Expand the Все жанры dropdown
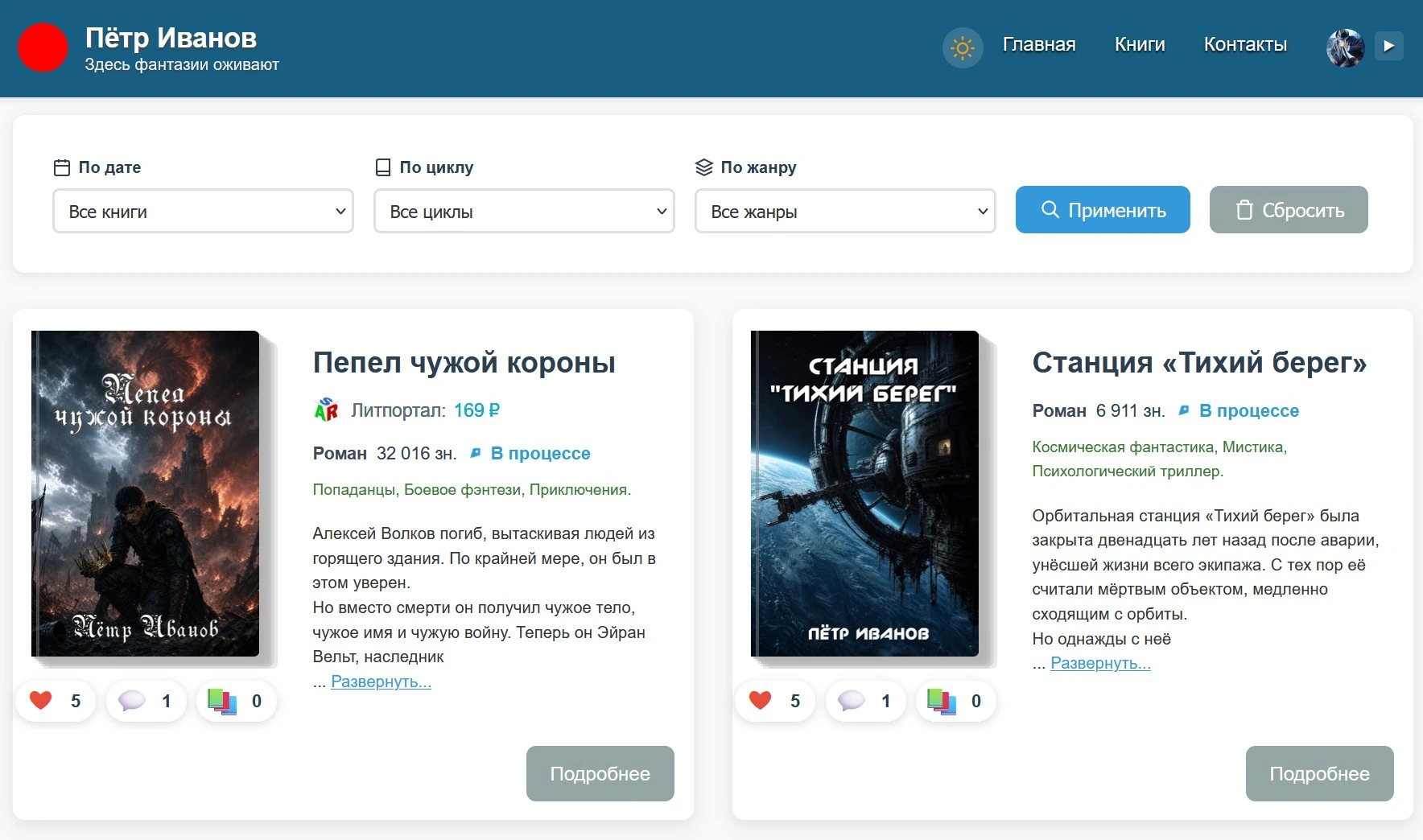The width and height of the screenshot is (1423, 840). (x=845, y=211)
